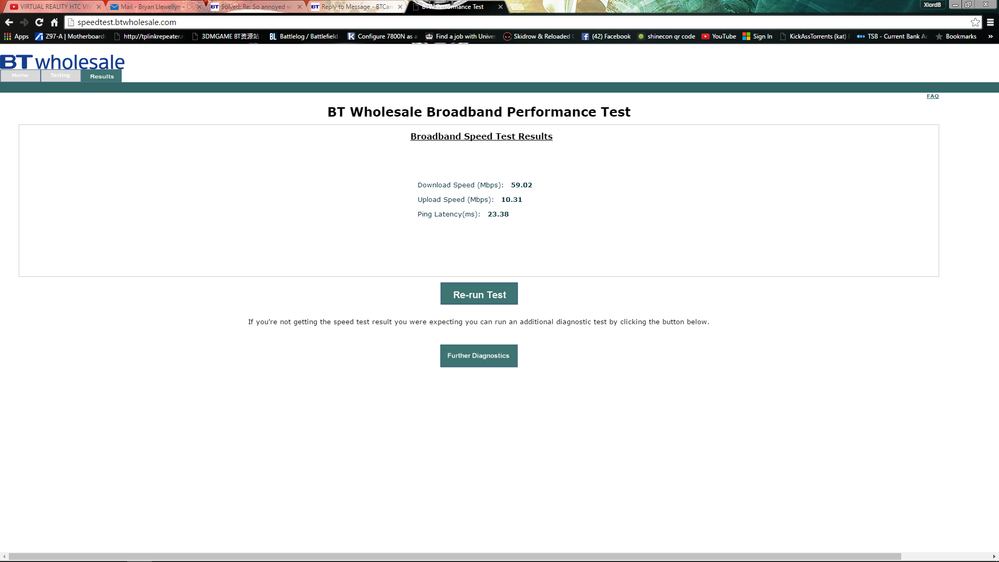Switch to the Solved: Re: So annoyed tab
Screen dimensions: 999x562
coord(254,6)
